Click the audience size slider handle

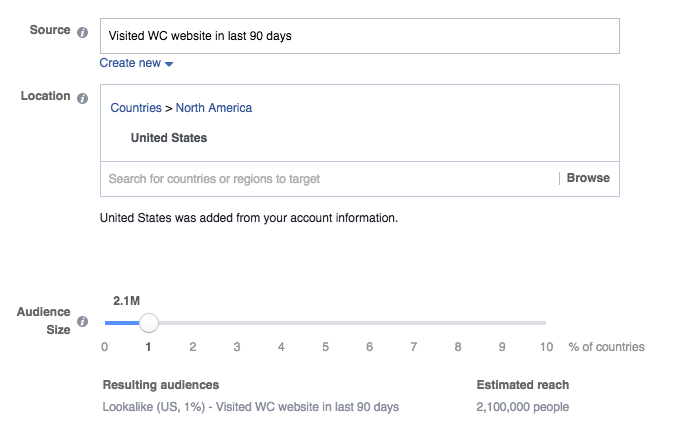click(148, 323)
